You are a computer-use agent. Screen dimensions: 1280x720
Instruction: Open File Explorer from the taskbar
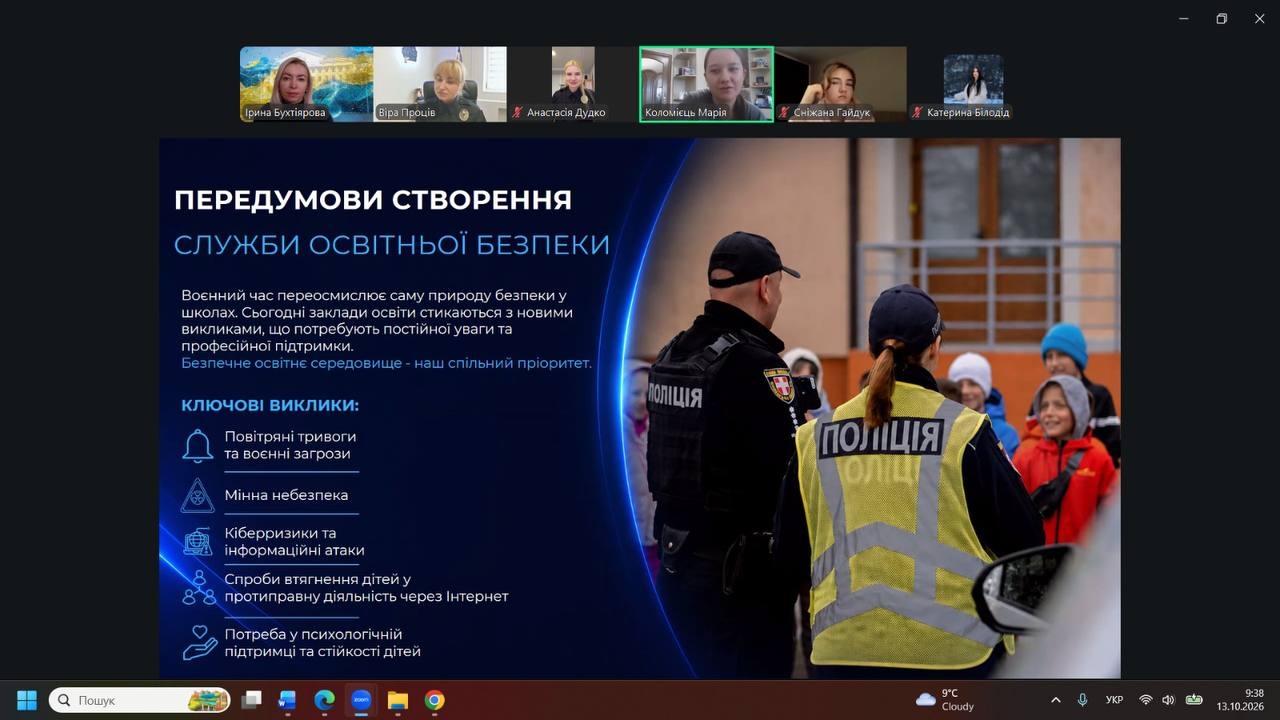pos(398,700)
